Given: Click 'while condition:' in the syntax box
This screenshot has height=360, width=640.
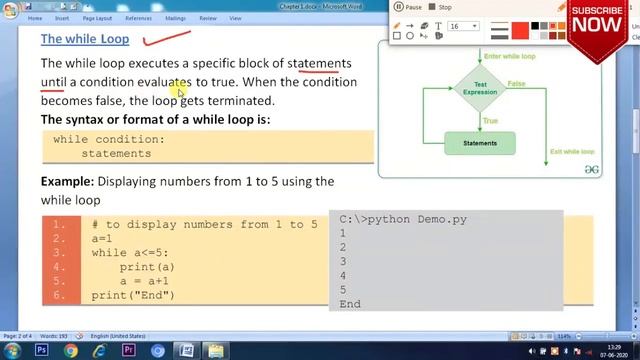Looking at the screenshot, I should coord(109,139).
